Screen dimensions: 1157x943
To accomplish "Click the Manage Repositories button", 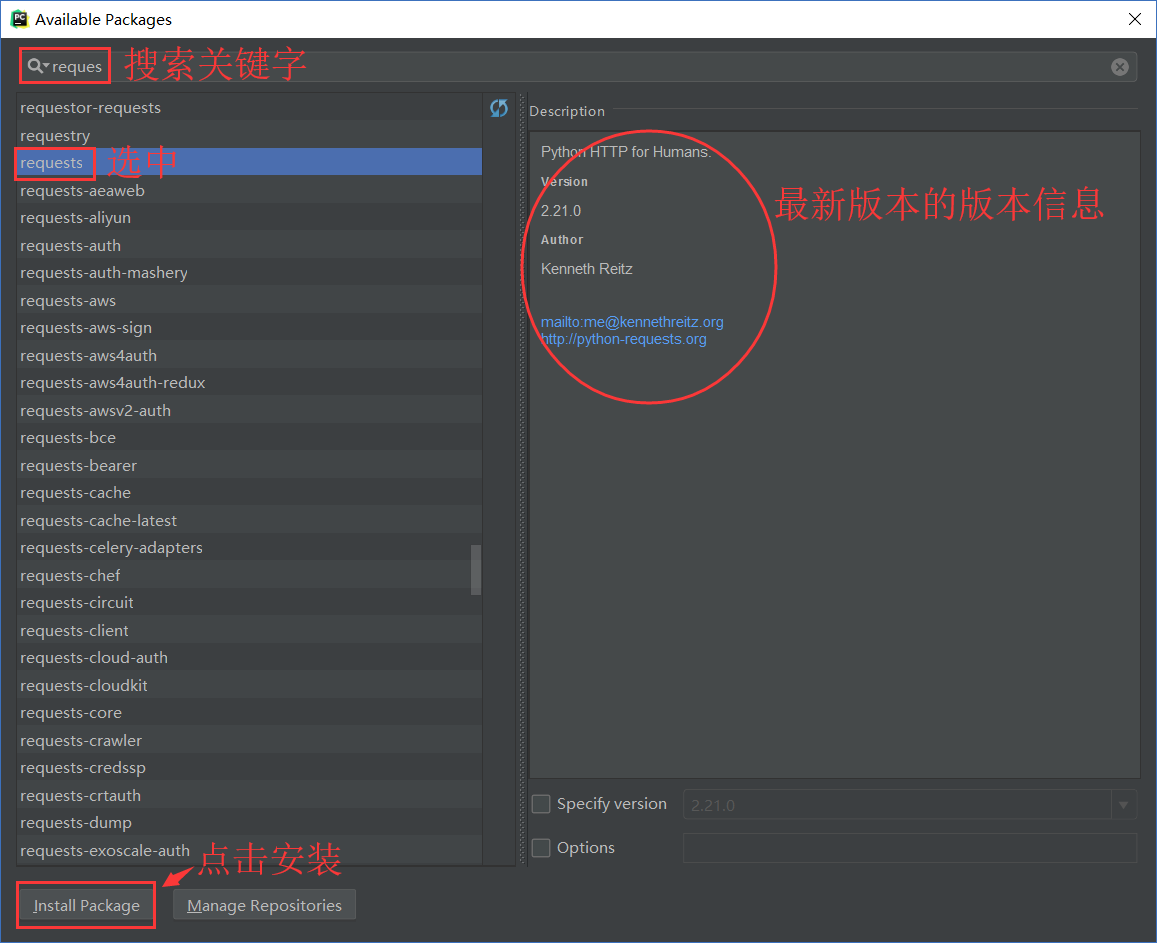I will 264,905.
